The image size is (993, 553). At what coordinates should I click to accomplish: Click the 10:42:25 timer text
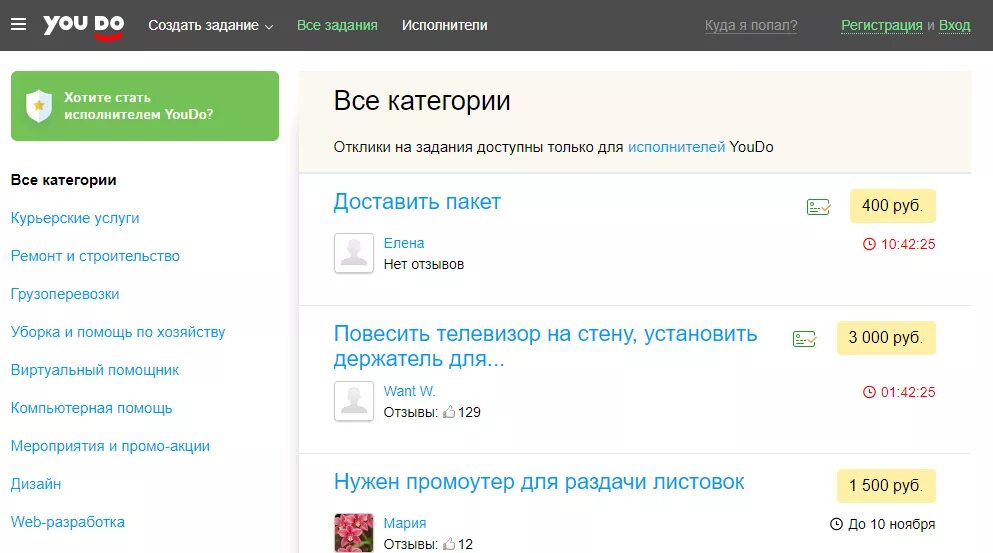(x=908, y=244)
